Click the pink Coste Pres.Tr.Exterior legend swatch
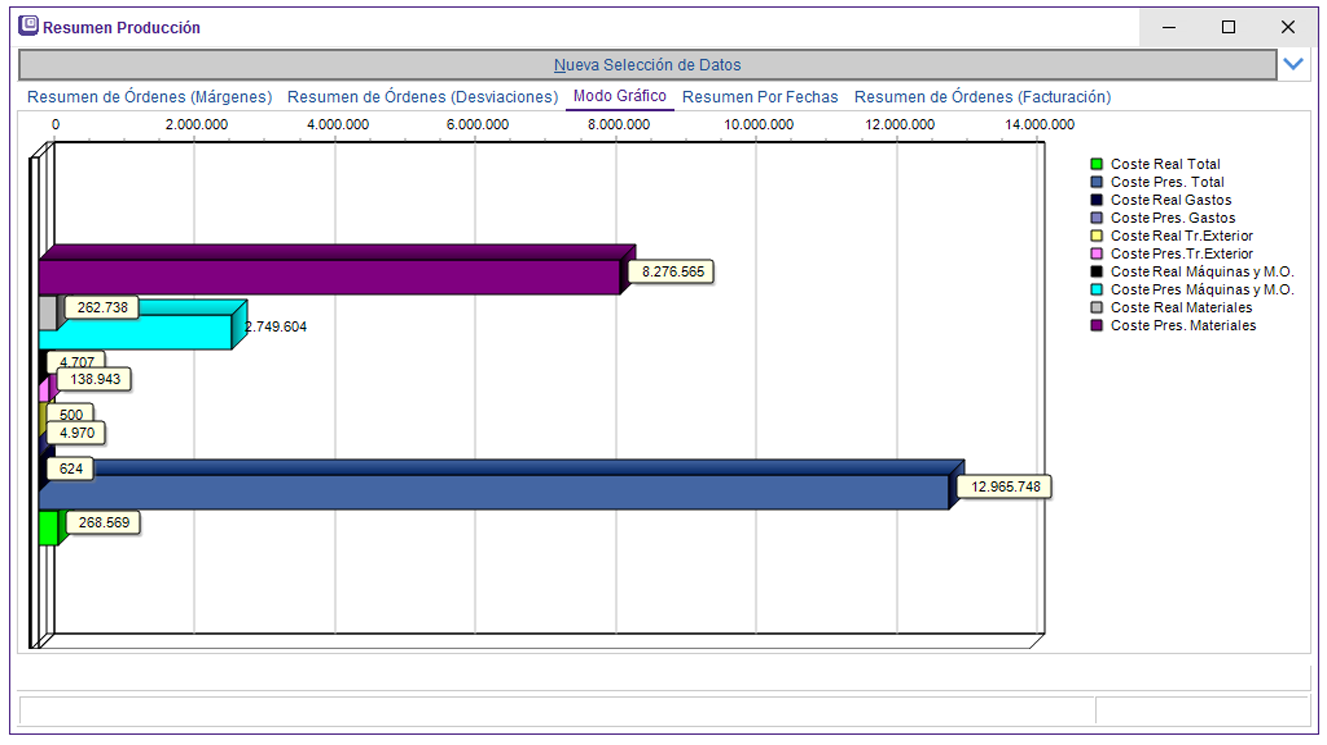The width and height of the screenshot is (1327, 745). pos(1097,254)
